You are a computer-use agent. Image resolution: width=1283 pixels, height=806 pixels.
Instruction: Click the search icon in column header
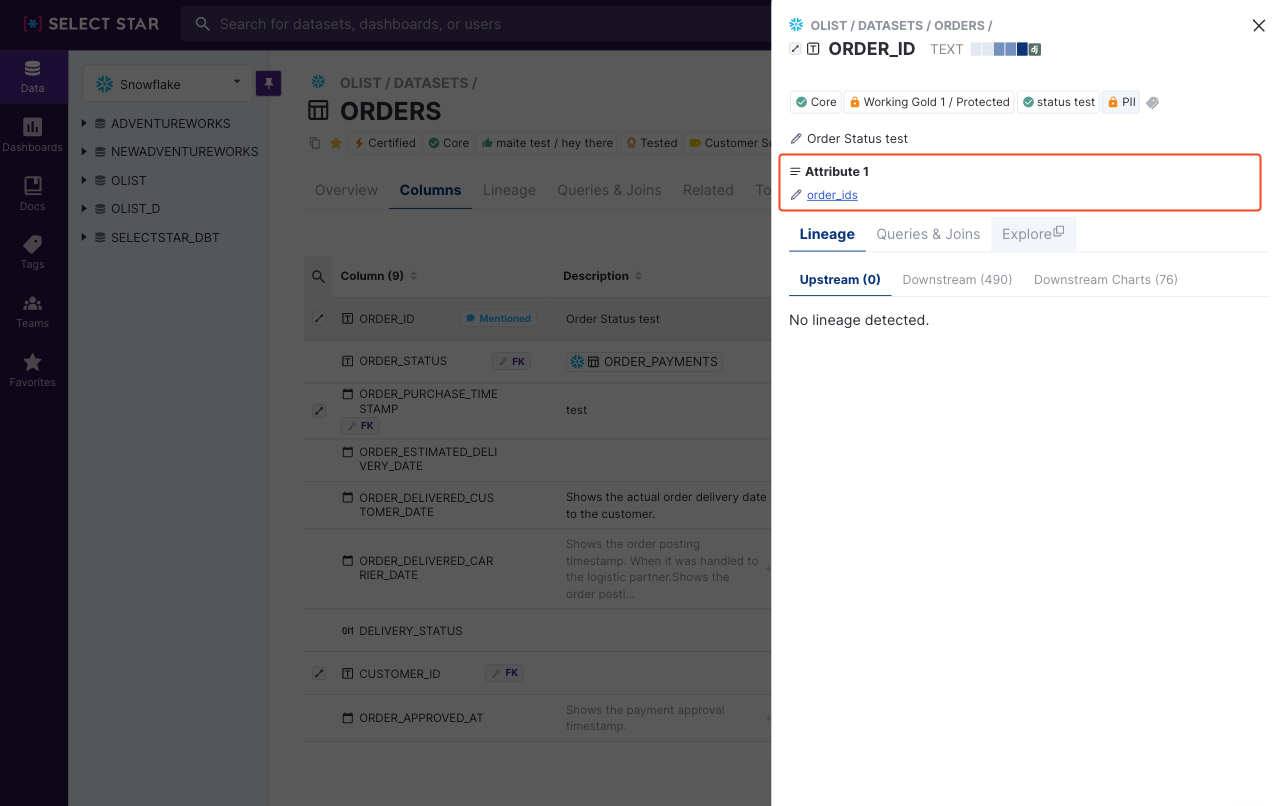[x=318, y=276]
